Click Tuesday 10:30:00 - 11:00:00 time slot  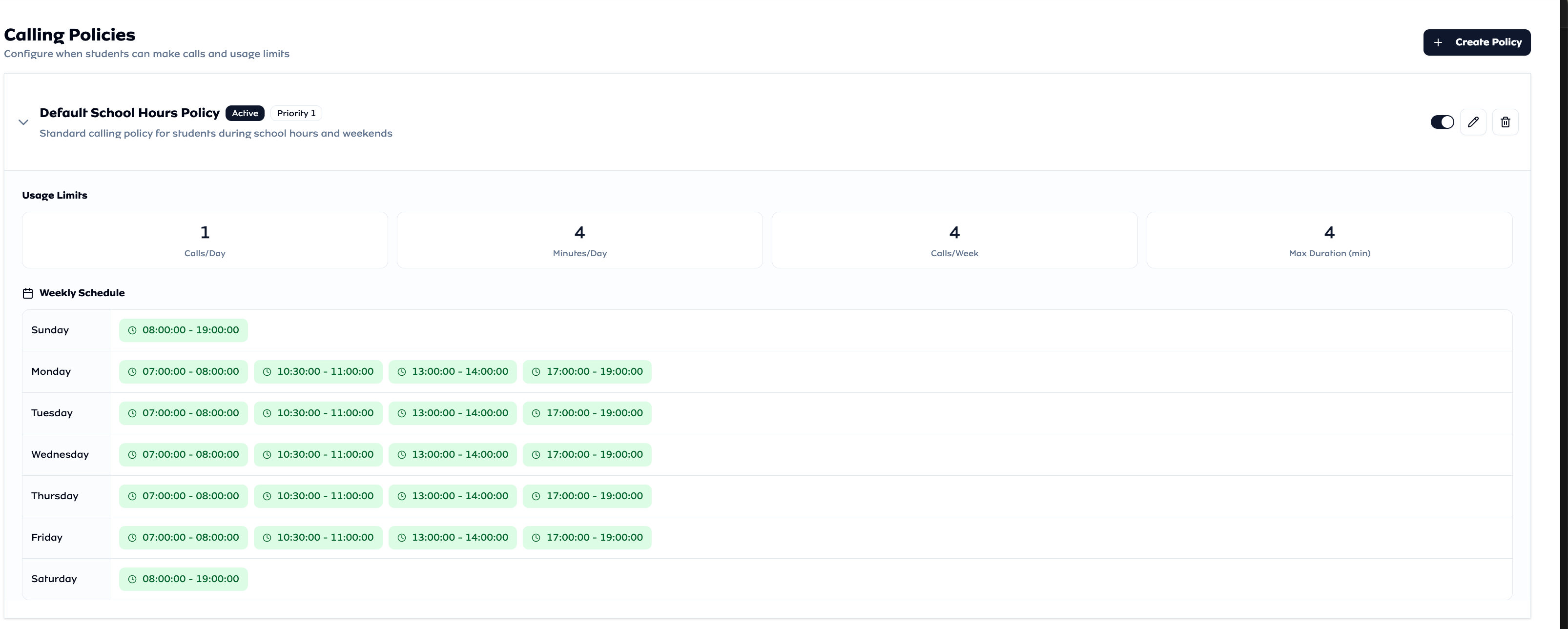(318, 413)
